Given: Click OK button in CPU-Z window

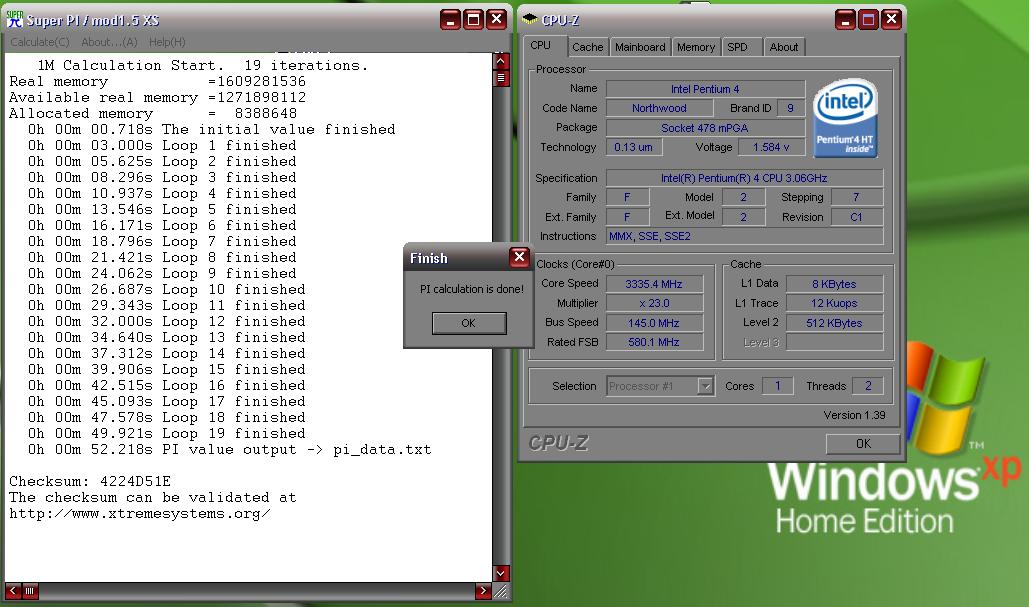Looking at the screenshot, I should pos(863,444).
